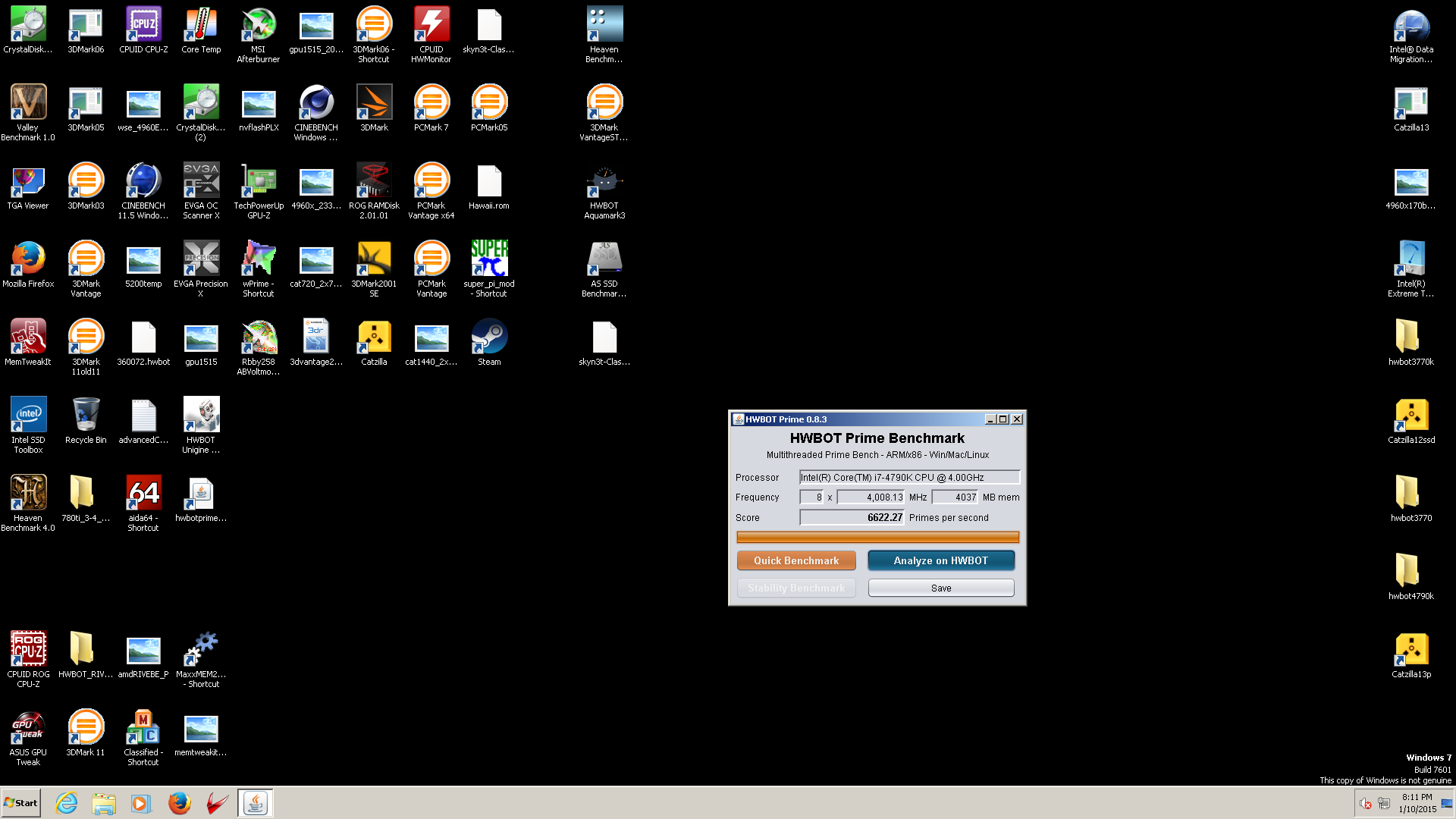
Task: Open TechPowerUp GPU-Z shortcut
Action: 259,191
